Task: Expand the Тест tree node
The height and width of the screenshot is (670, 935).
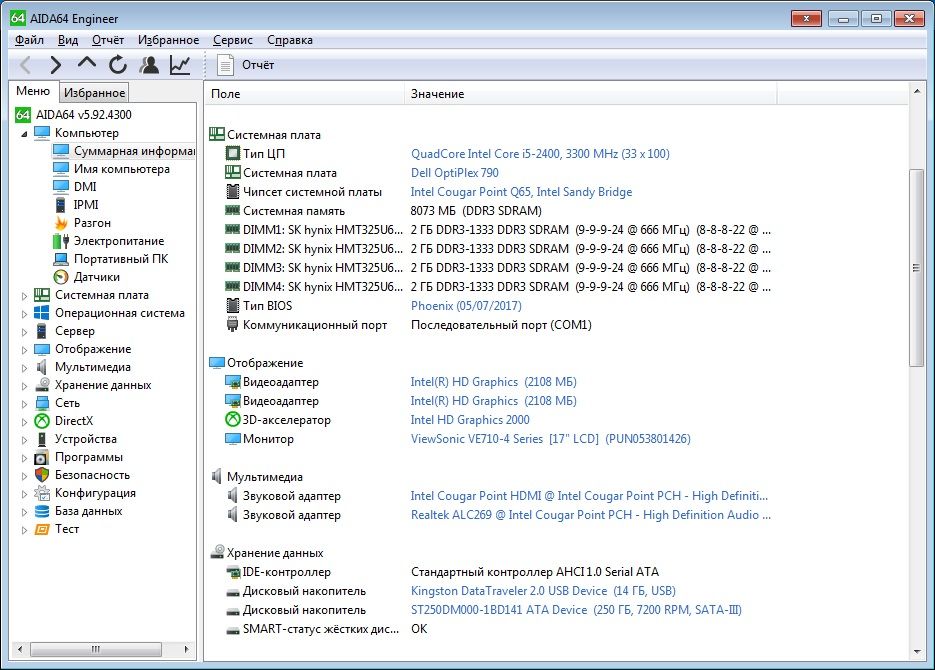Action: tap(24, 530)
